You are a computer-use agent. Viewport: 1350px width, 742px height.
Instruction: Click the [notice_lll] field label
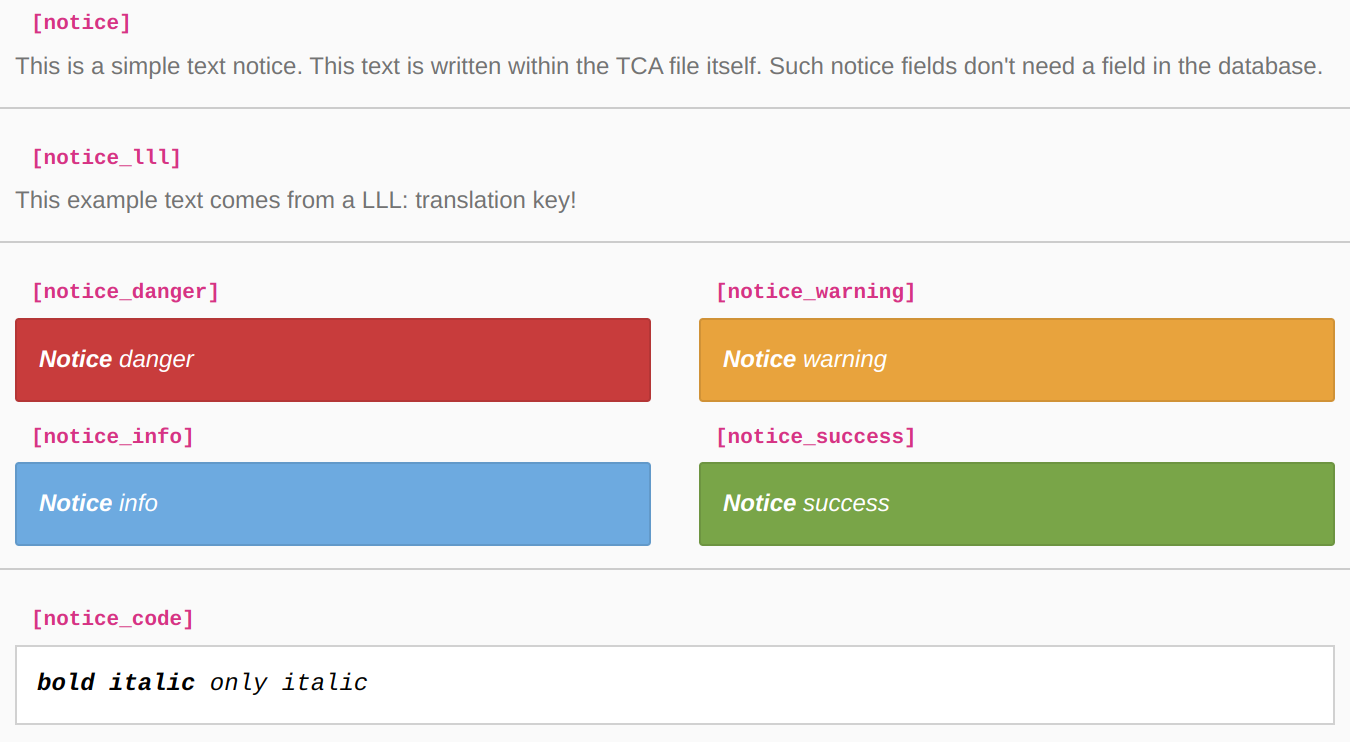tap(106, 158)
